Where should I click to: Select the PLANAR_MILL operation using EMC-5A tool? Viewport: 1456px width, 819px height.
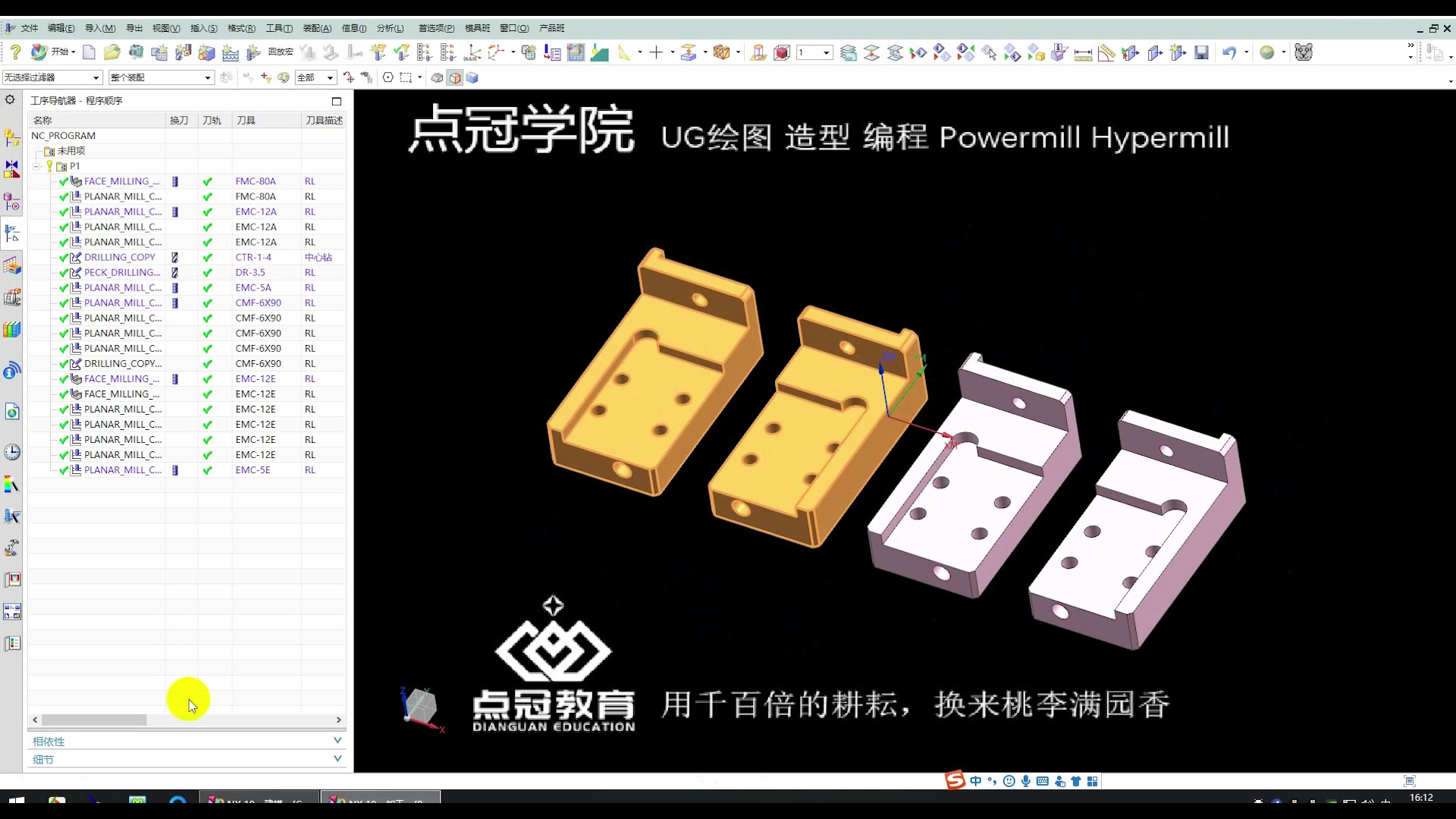pyautogui.click(x=123, y=287)
